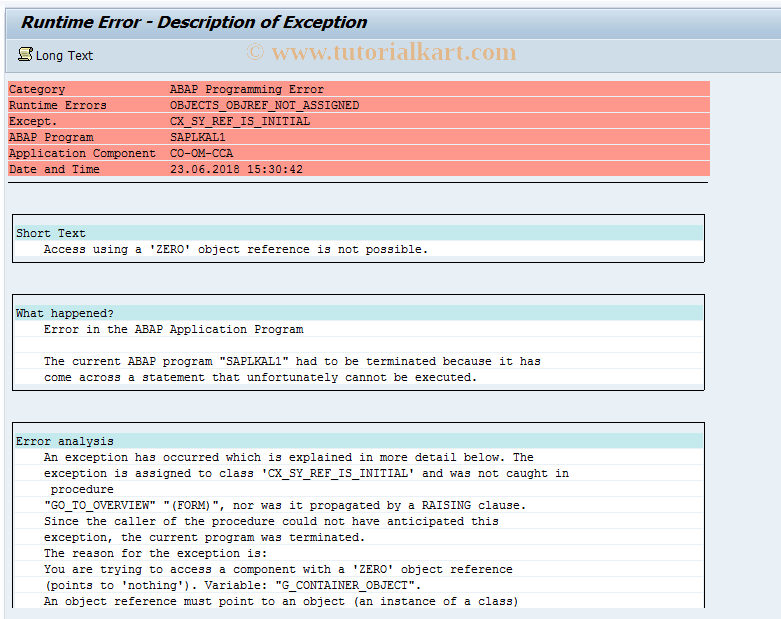This screenshot has width=781, height=619.
Task: Click the line starting Since the caller
Action: click(x=271, y=521)
